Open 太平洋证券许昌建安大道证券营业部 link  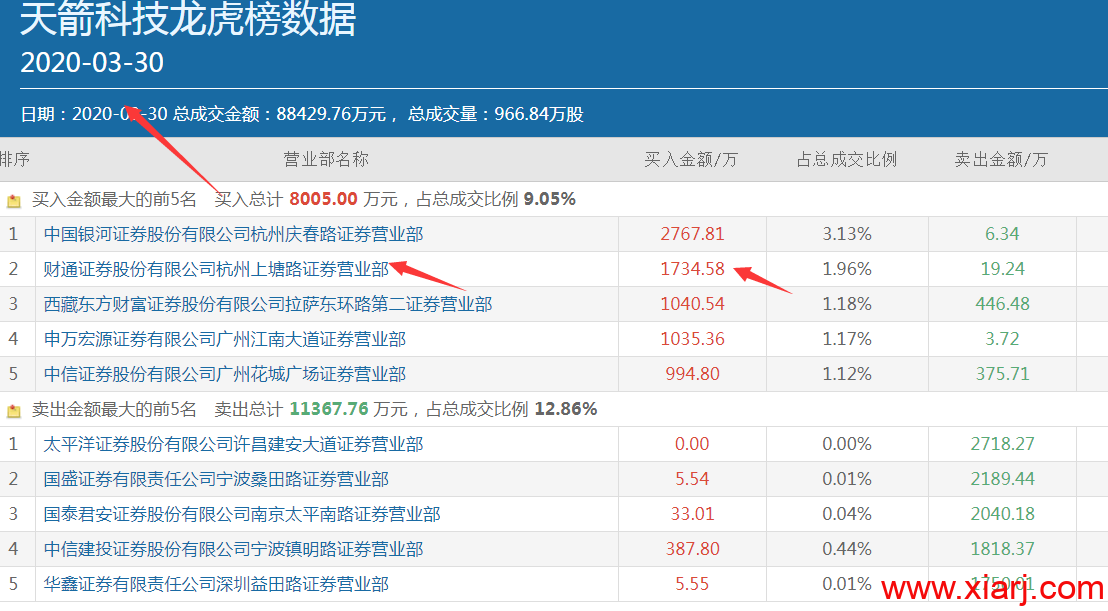pos(233,444)
